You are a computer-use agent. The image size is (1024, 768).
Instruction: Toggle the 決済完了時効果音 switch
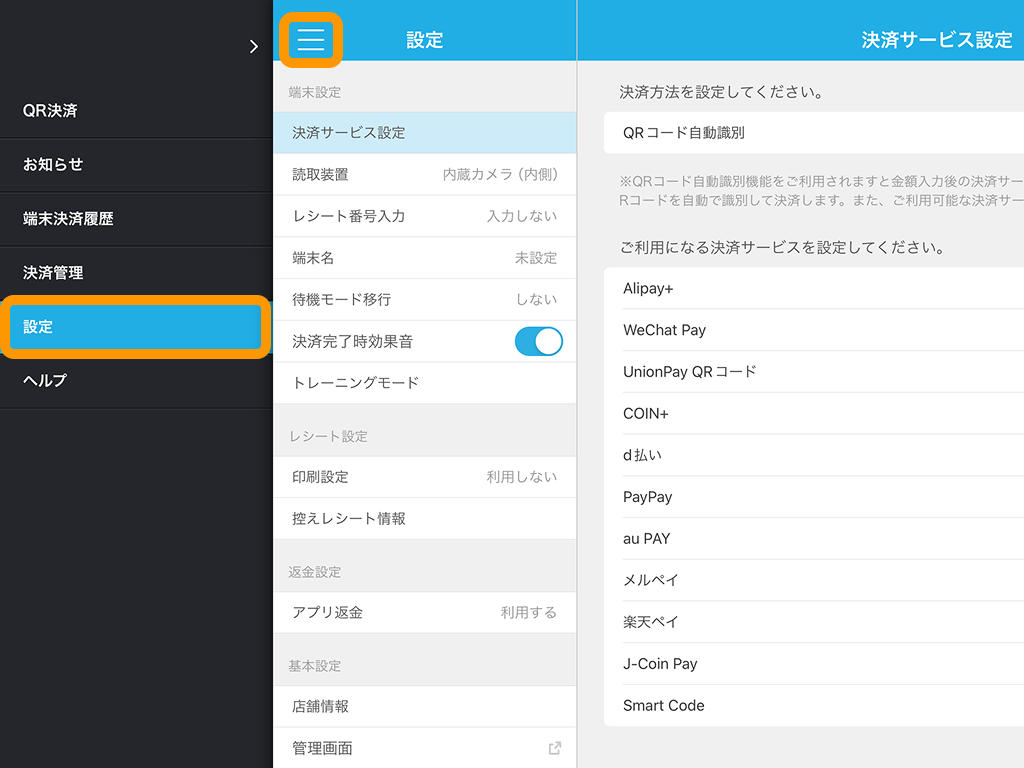tap(538, 341)
